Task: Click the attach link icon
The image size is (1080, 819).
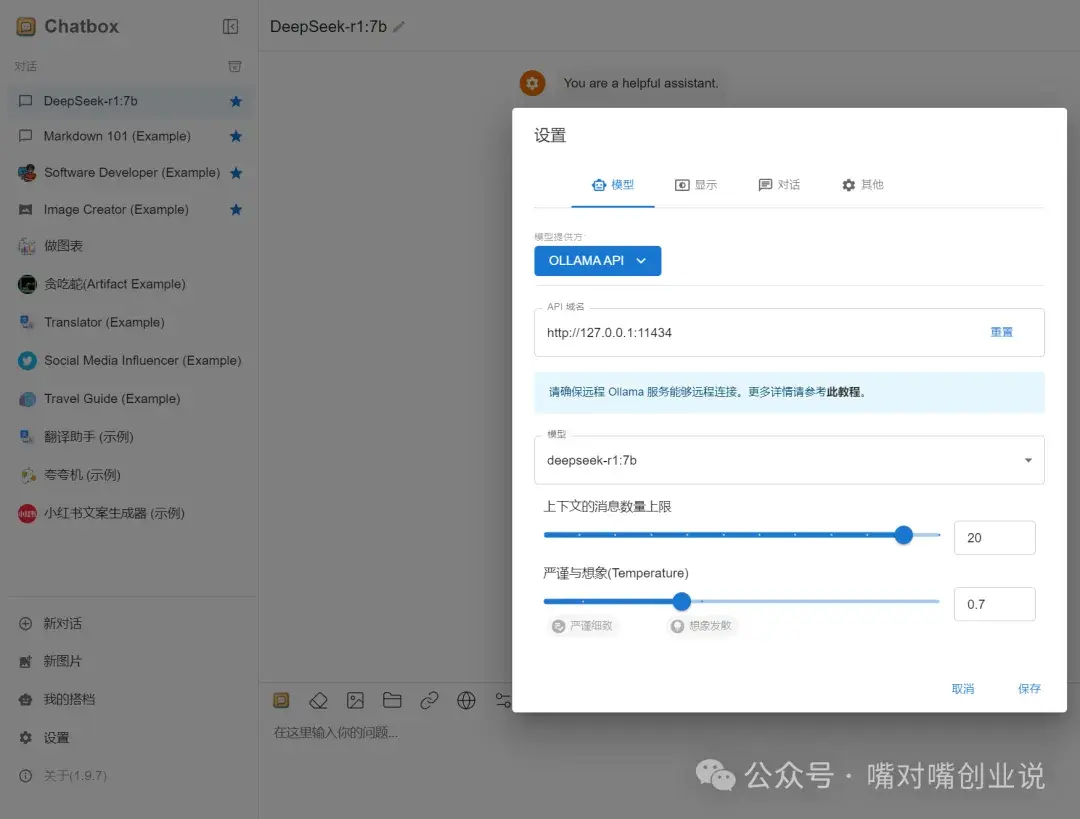Action: point(429,701)
